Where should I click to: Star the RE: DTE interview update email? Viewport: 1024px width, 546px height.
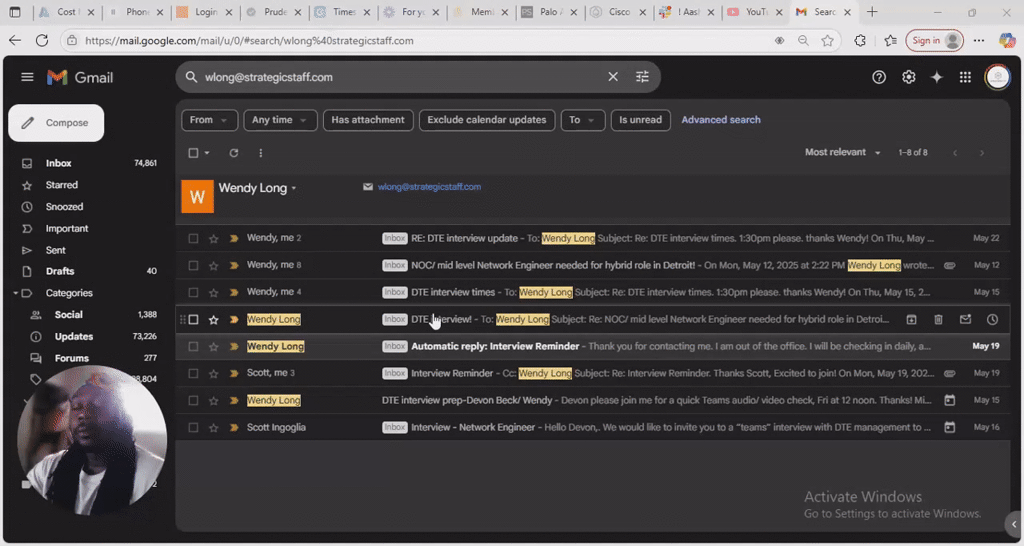[214, 238]
